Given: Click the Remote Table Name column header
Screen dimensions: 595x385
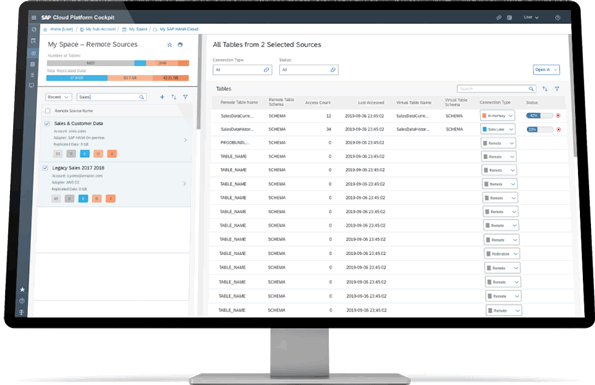Looking at the screenshot, I should coord(239,102).
